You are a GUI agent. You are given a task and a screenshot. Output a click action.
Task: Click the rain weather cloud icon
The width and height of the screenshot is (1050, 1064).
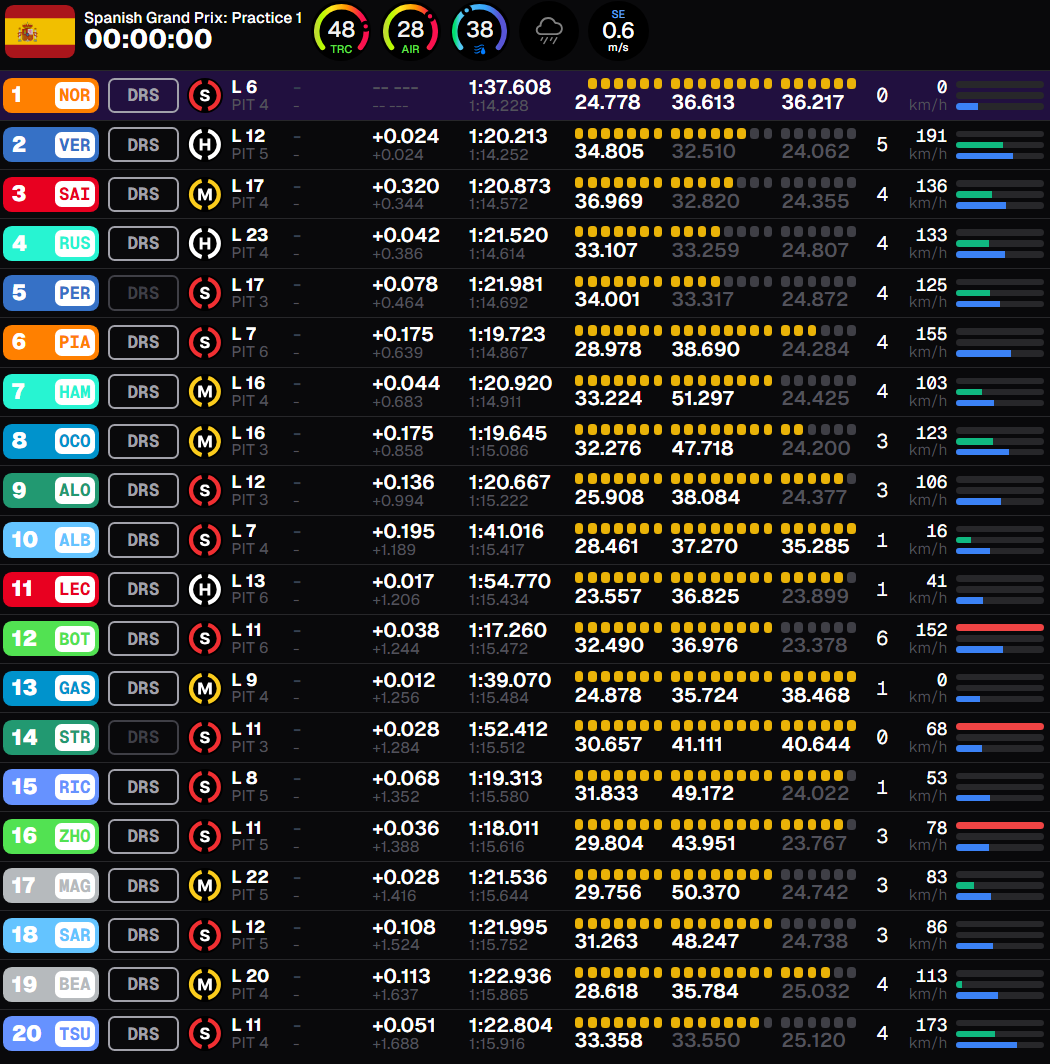[549, 31]
